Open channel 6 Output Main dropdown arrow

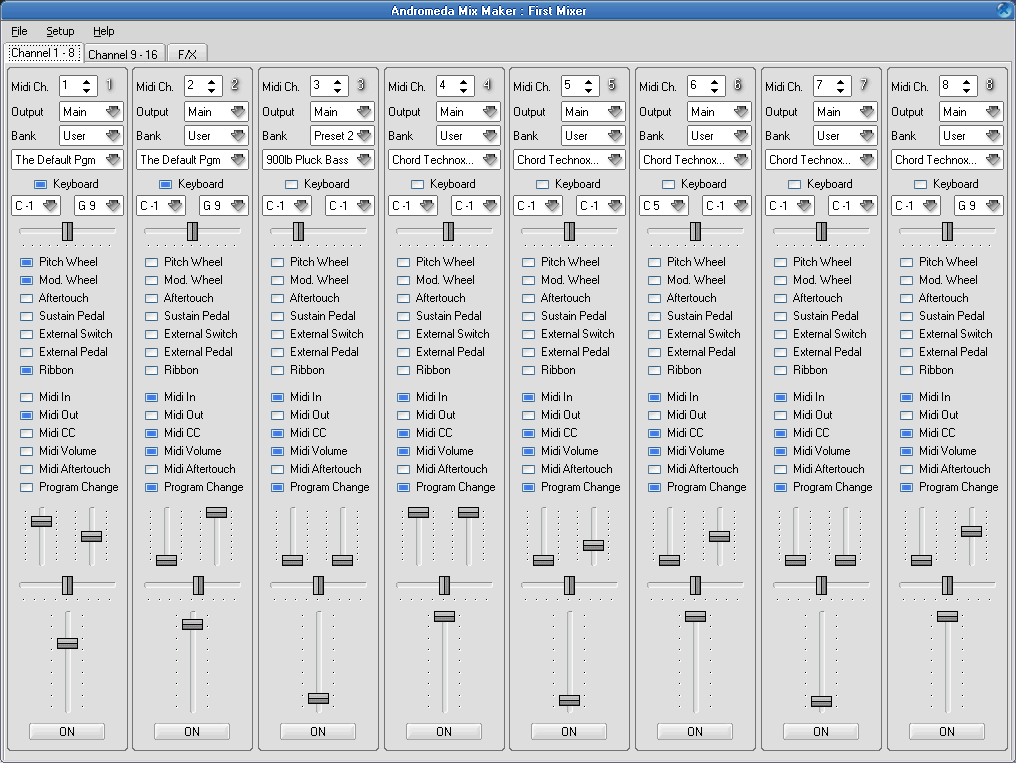(742, 111)
